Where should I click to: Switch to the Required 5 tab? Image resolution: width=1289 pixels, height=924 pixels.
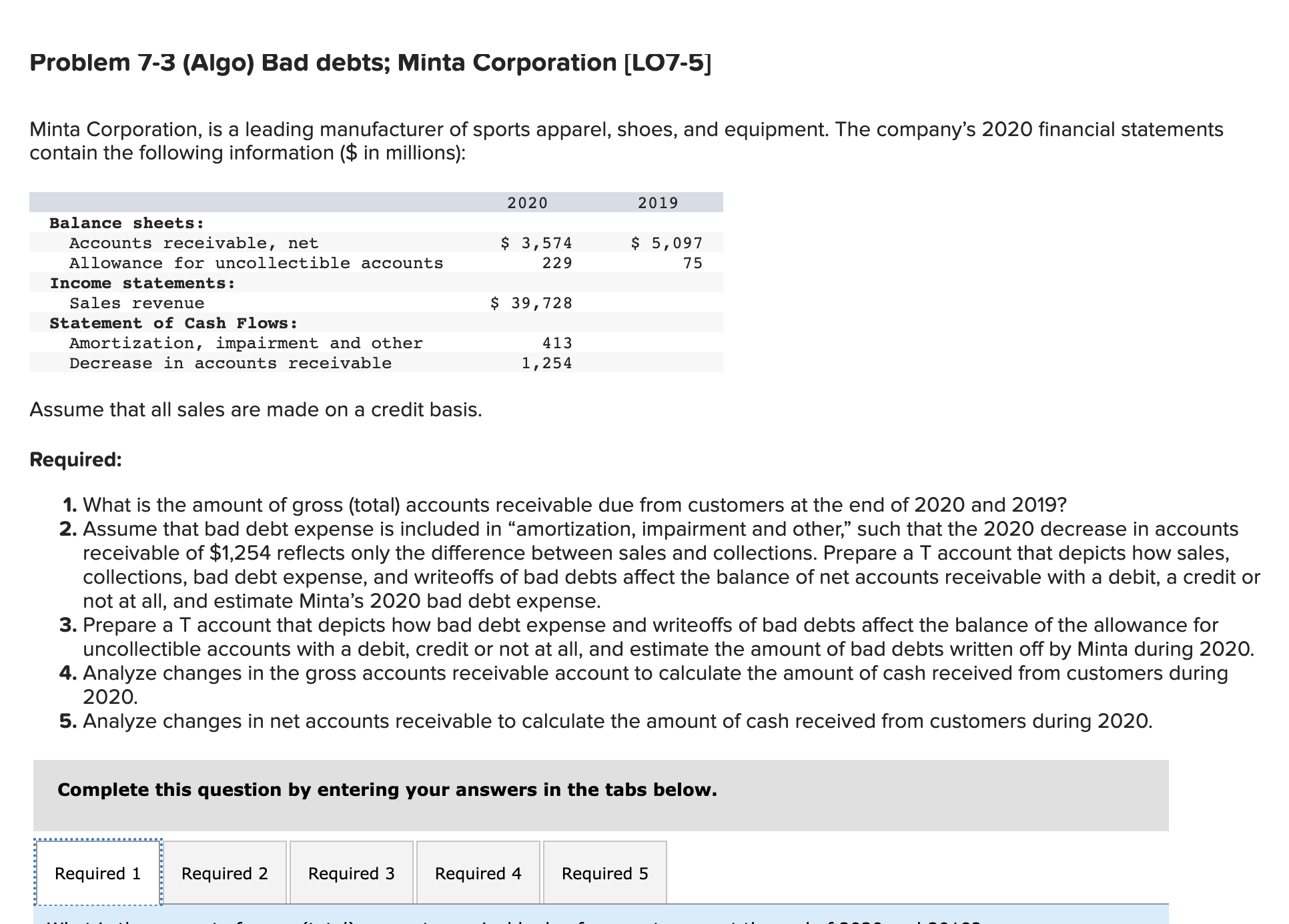click(603, 872)
